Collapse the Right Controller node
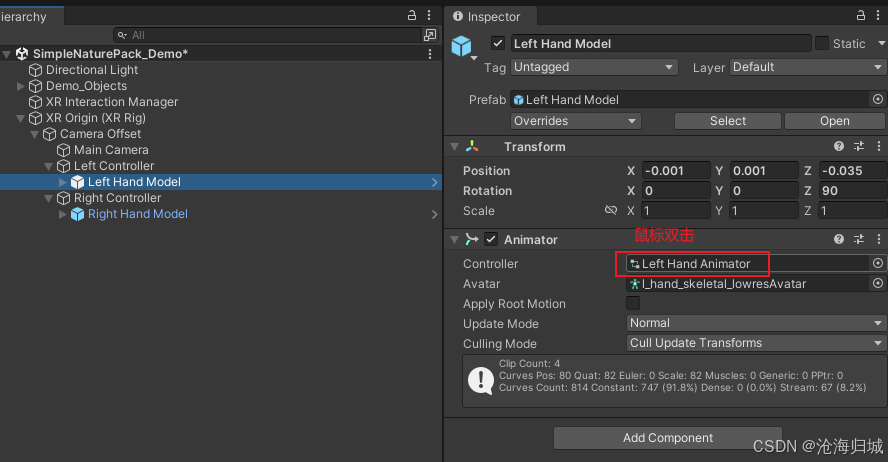 tap(49, 199)
